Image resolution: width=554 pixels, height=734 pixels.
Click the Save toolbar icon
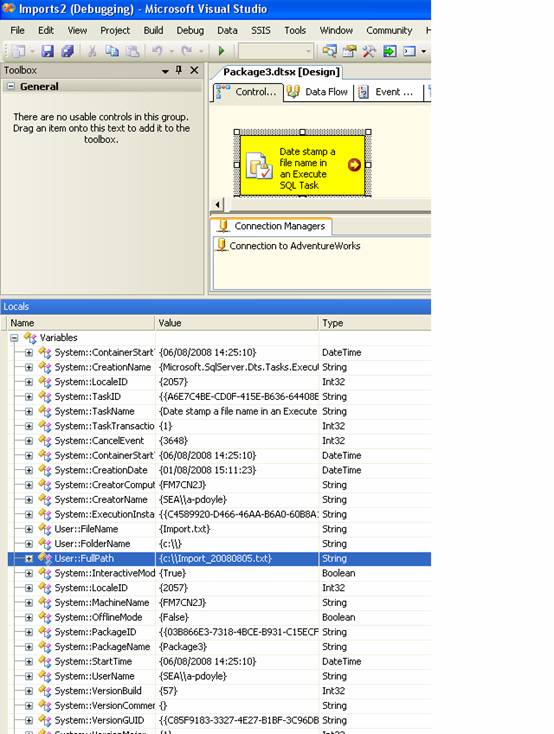[x=47, y=51]
